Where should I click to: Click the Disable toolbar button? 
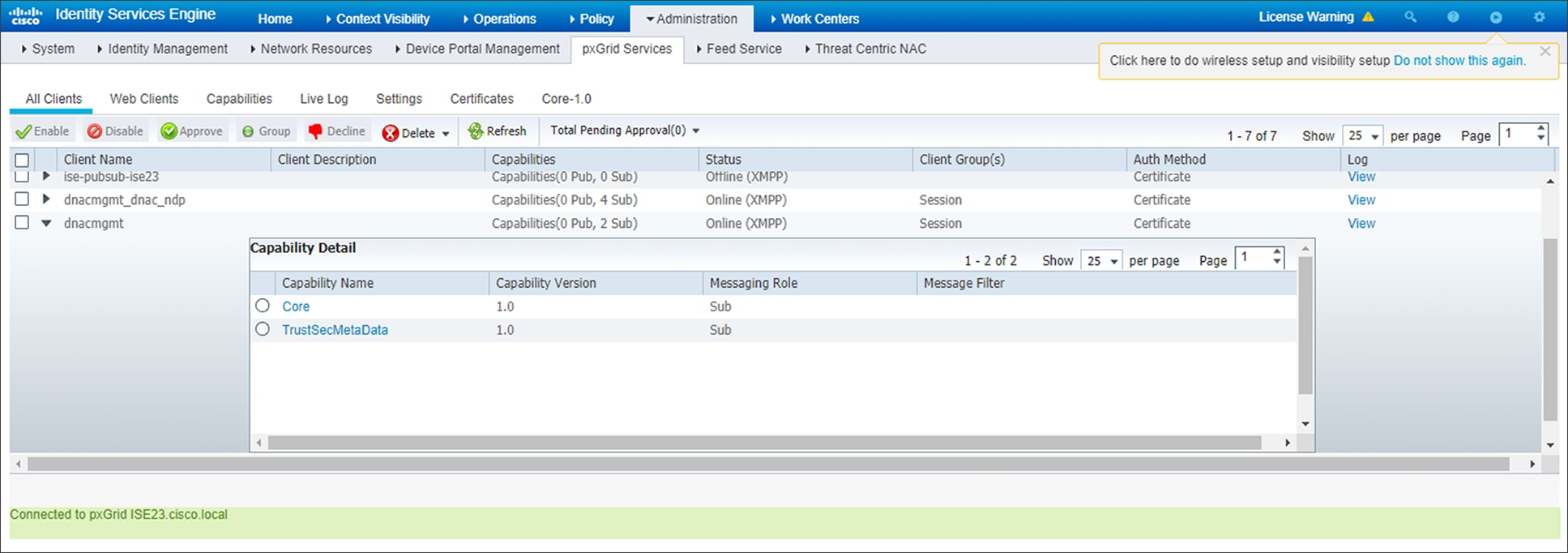coord(115,131)
